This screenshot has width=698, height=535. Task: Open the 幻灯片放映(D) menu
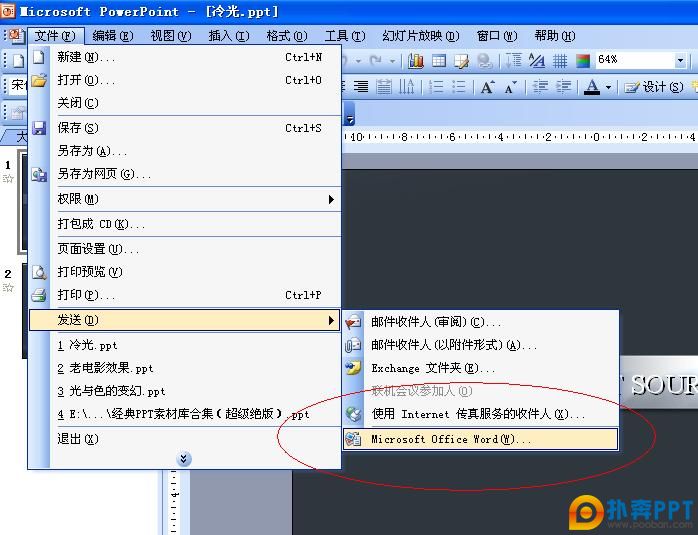click(421, 36)
